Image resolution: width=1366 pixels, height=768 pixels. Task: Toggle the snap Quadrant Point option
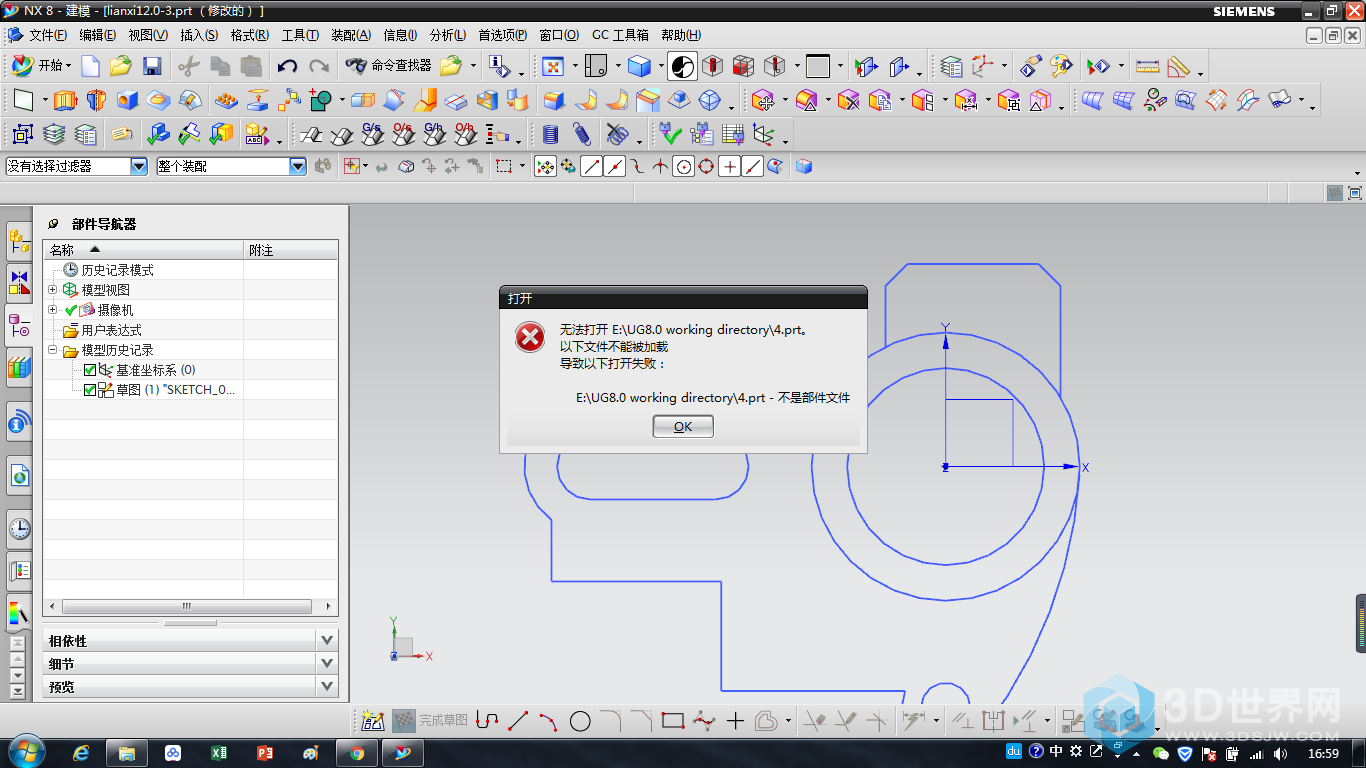tap(706, 167)
